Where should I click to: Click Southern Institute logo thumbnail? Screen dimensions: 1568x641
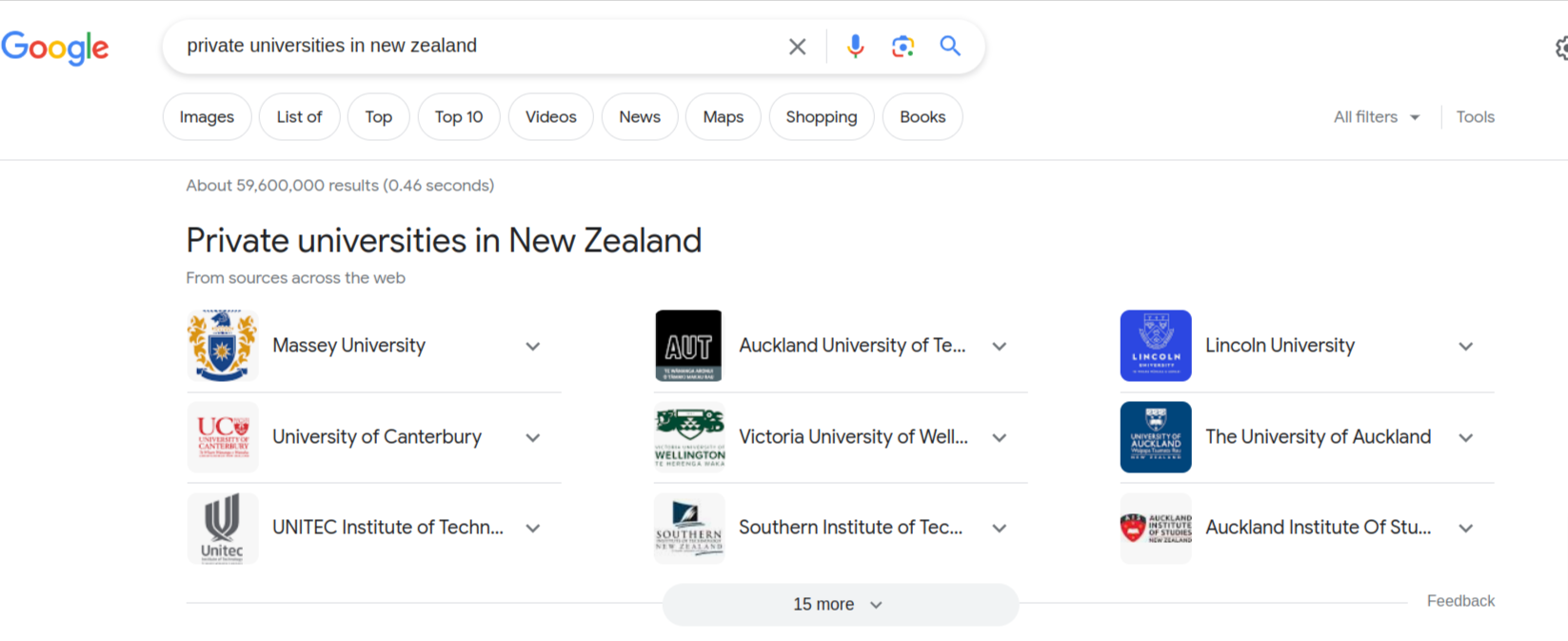click(x=689, y=528)
